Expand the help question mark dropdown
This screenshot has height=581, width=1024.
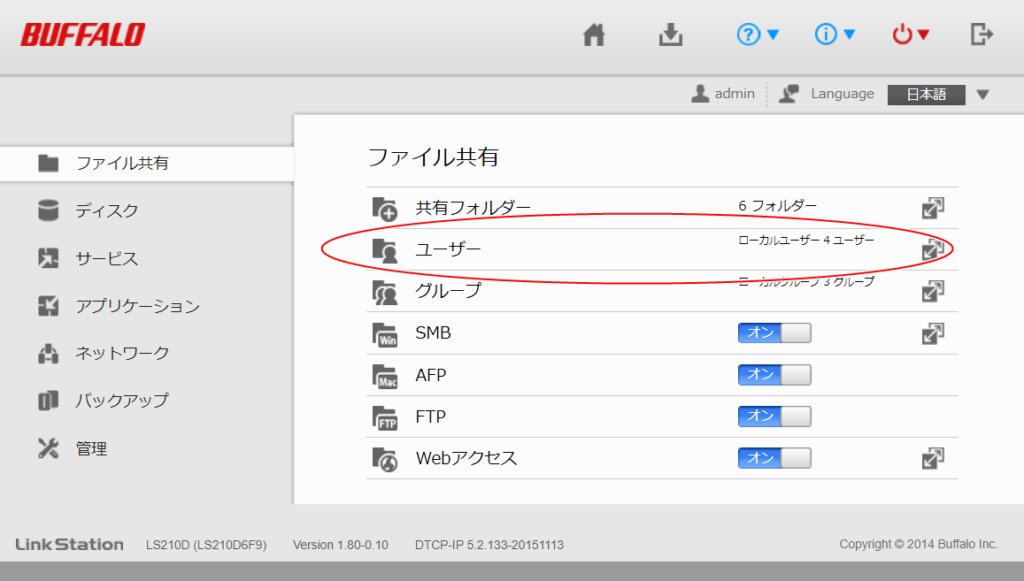point(758,35)
